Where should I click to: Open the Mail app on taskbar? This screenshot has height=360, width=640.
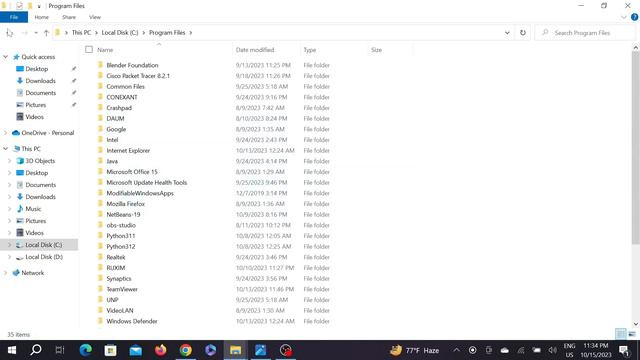pos(136,350)
